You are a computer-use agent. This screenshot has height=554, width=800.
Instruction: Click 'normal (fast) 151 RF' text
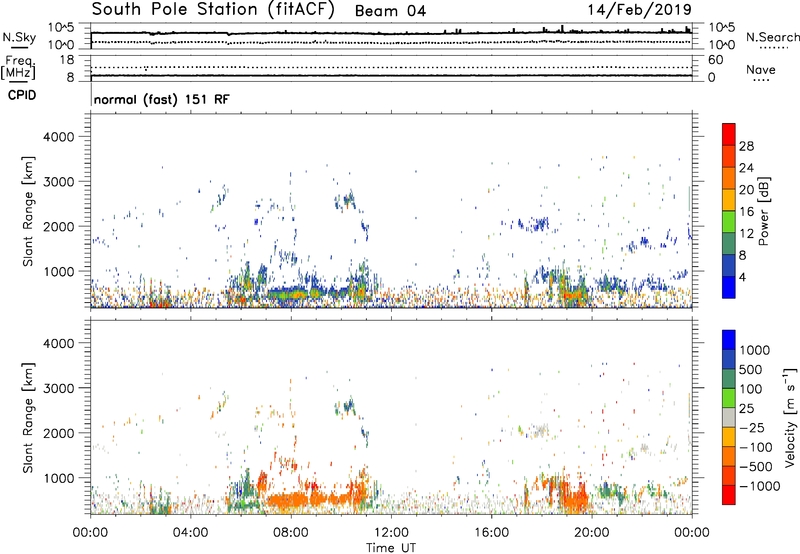[x=162, y=99]
